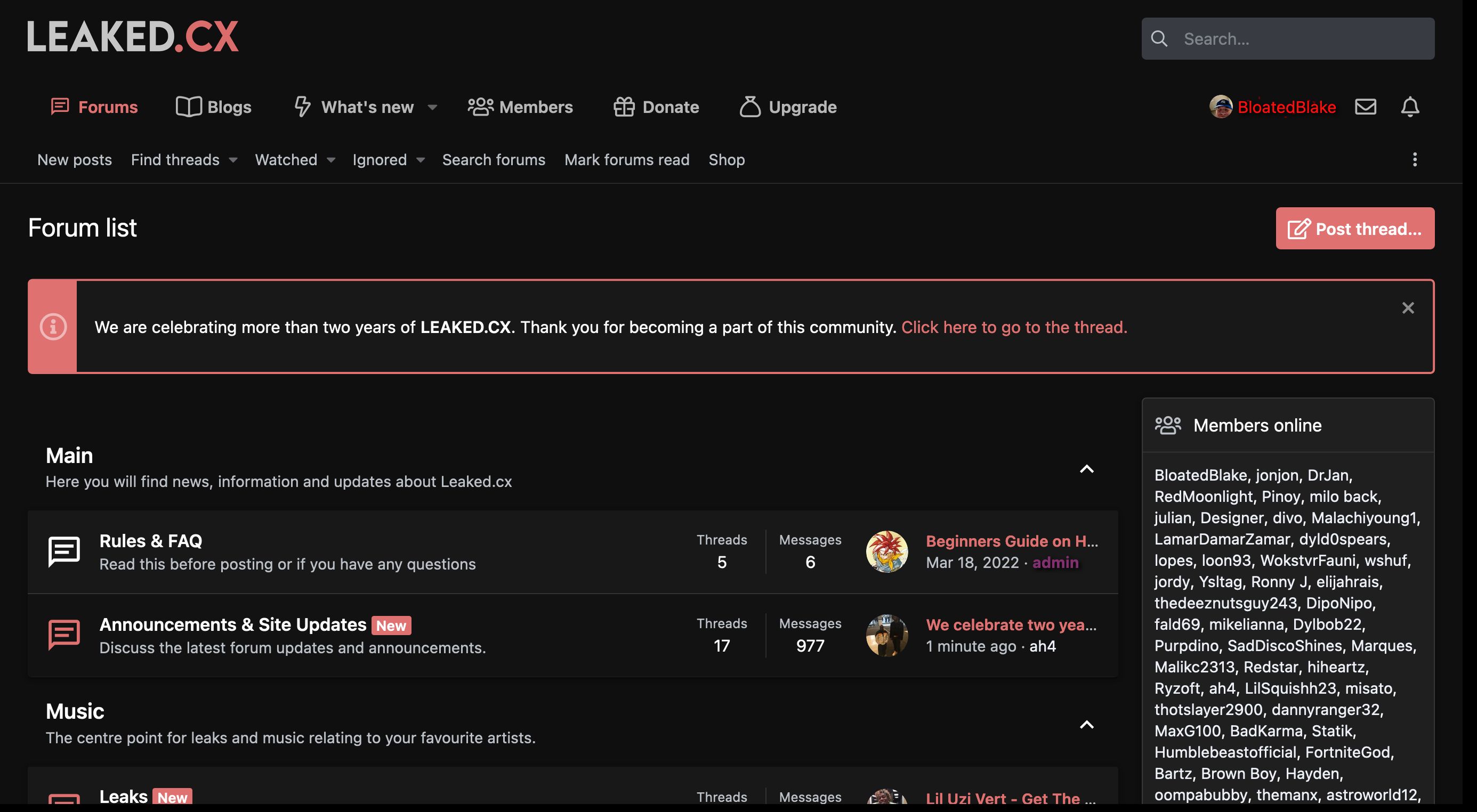The height and width of the screenshot is (812, 1477).
Task: Open the alerts bell icon
Action: point(1410,107)
